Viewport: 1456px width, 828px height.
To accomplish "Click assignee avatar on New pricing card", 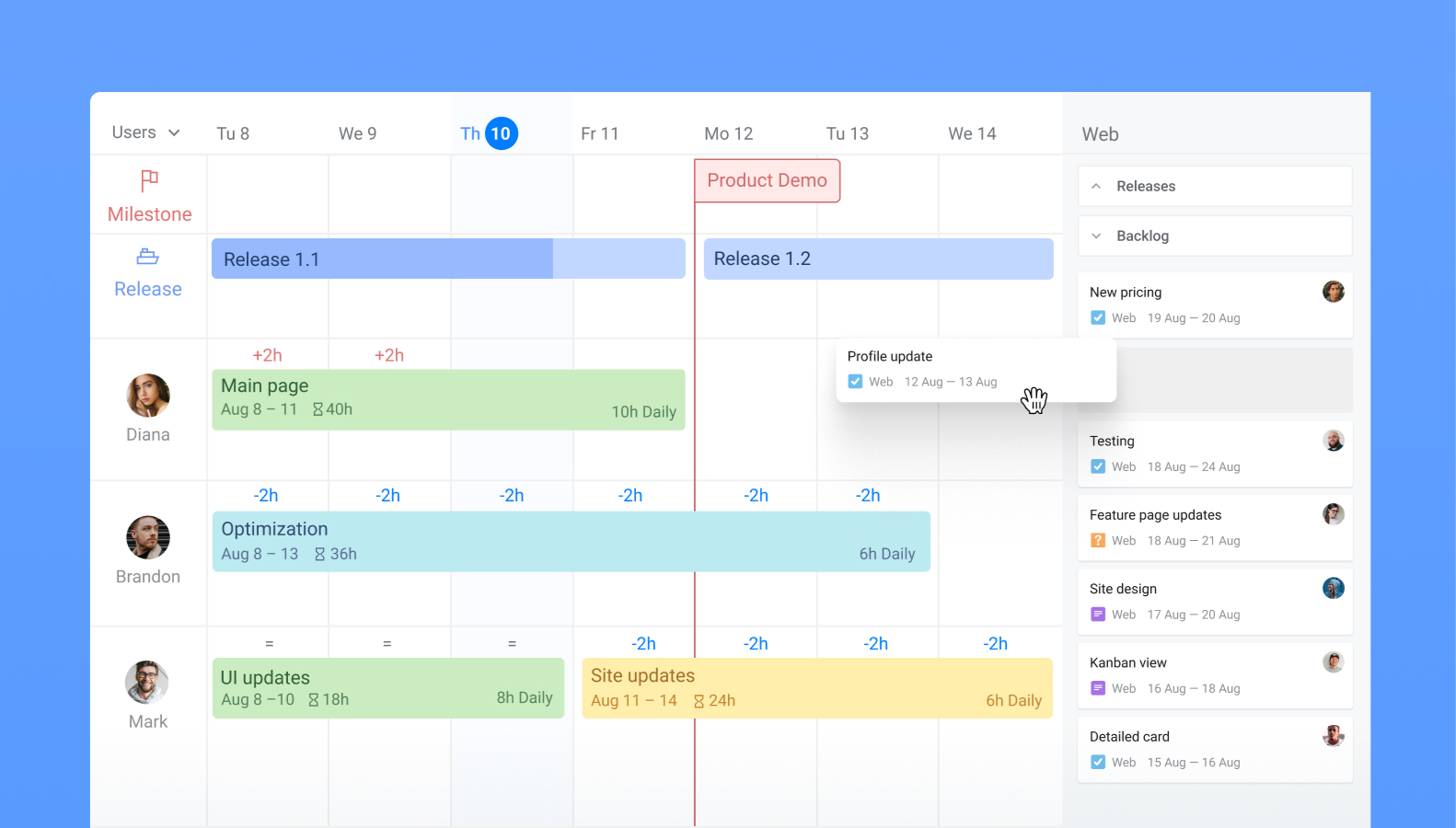I will tap(1334, 292).
